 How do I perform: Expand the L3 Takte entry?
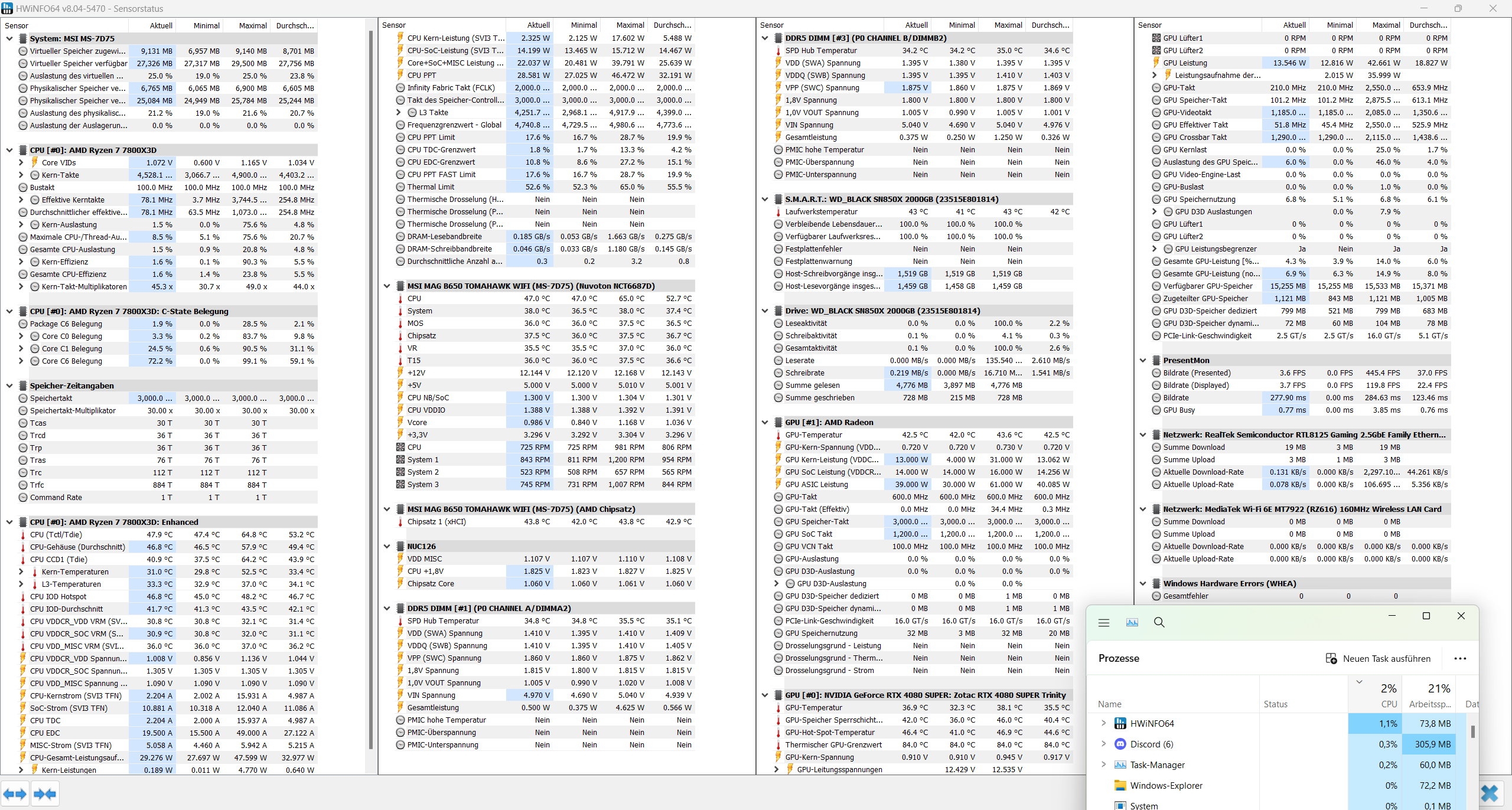[399, 112]
